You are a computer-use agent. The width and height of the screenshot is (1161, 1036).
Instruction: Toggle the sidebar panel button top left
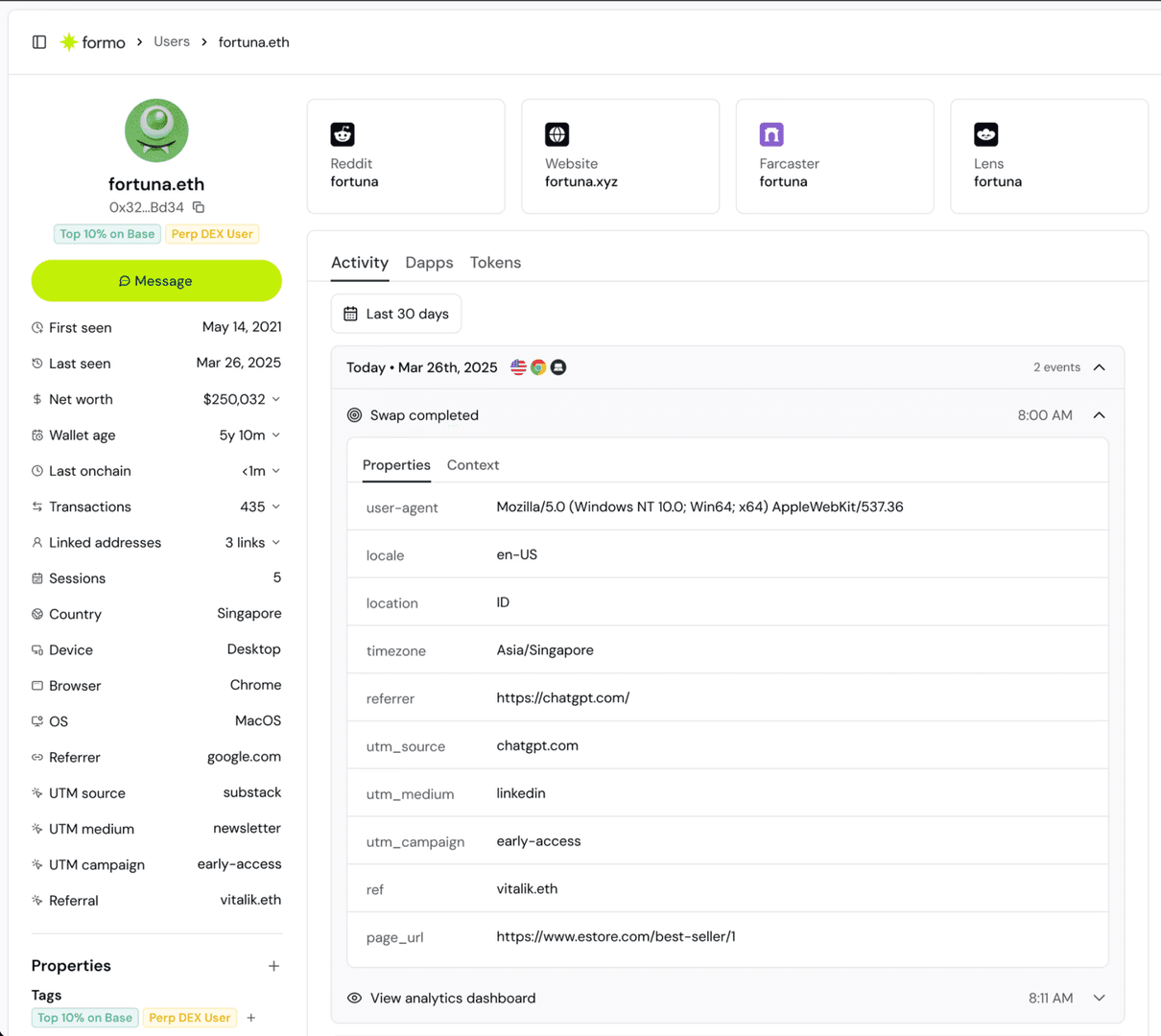coord(39,41)
